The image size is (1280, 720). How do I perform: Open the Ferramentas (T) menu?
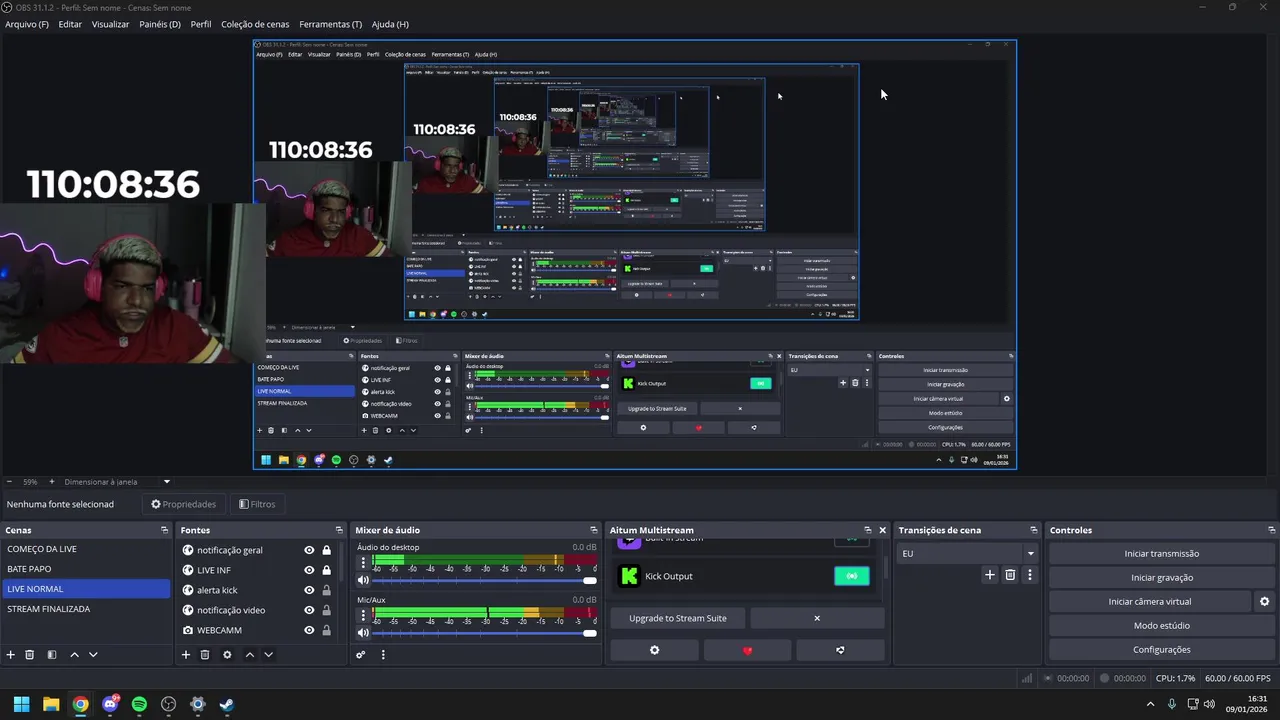pos(330,24)
